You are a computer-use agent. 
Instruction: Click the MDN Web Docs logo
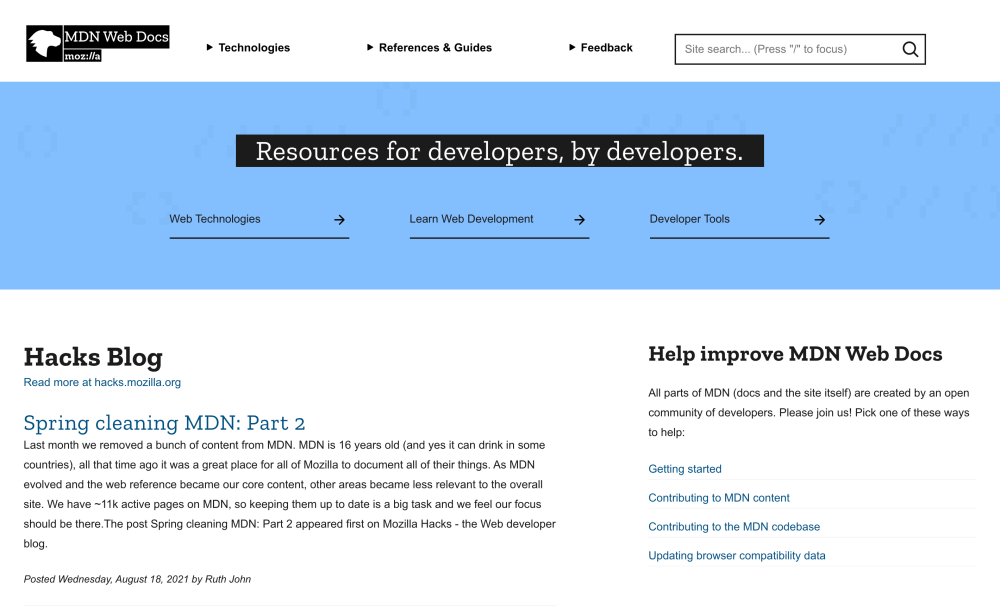pyautogui.click(x=98, y=43)
